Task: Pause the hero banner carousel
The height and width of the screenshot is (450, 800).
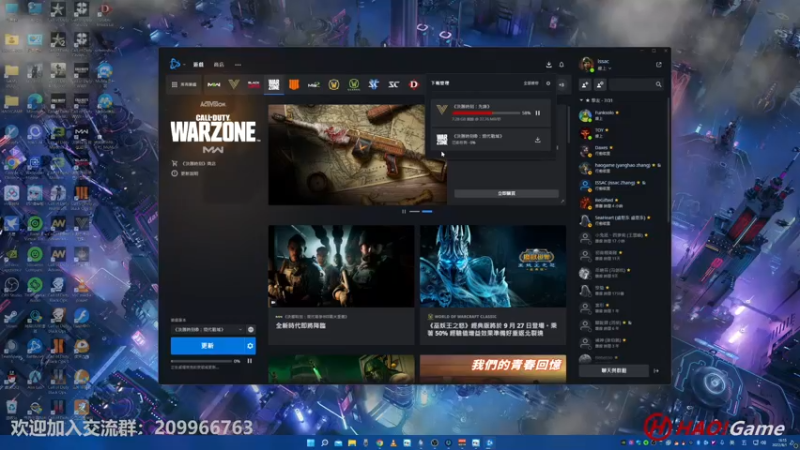Action: 404,211
